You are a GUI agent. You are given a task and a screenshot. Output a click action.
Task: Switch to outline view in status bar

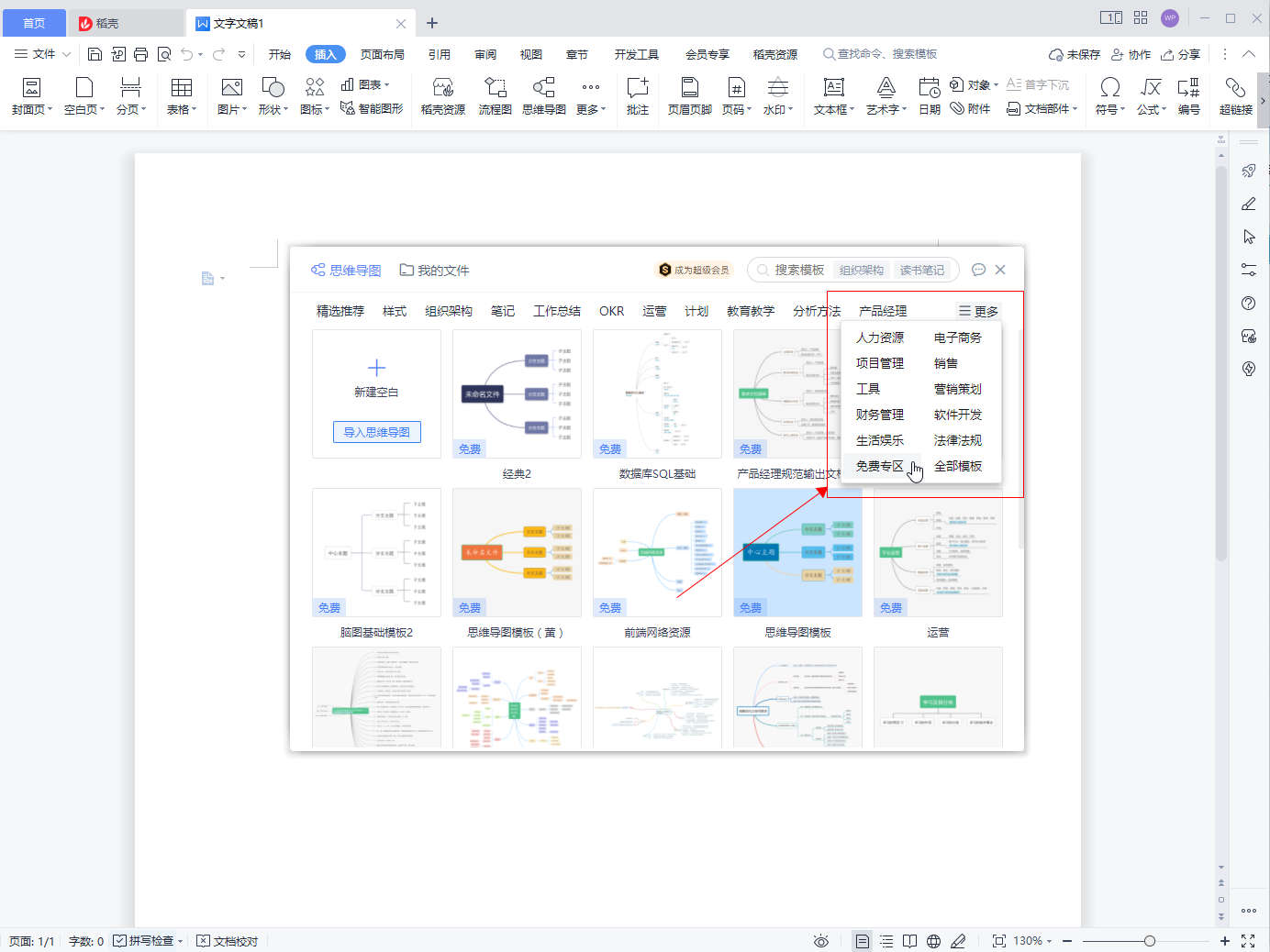(x=886, y=941)
